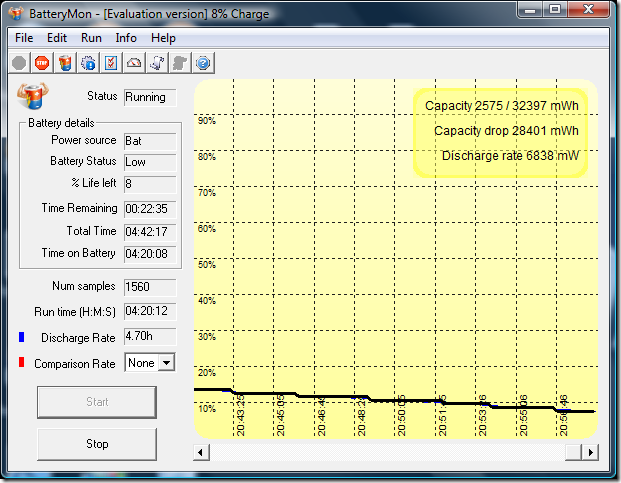Screen dimensions: 621x483
Task: Click the gauge meter toolbar icon
Action: pos(134,63)
